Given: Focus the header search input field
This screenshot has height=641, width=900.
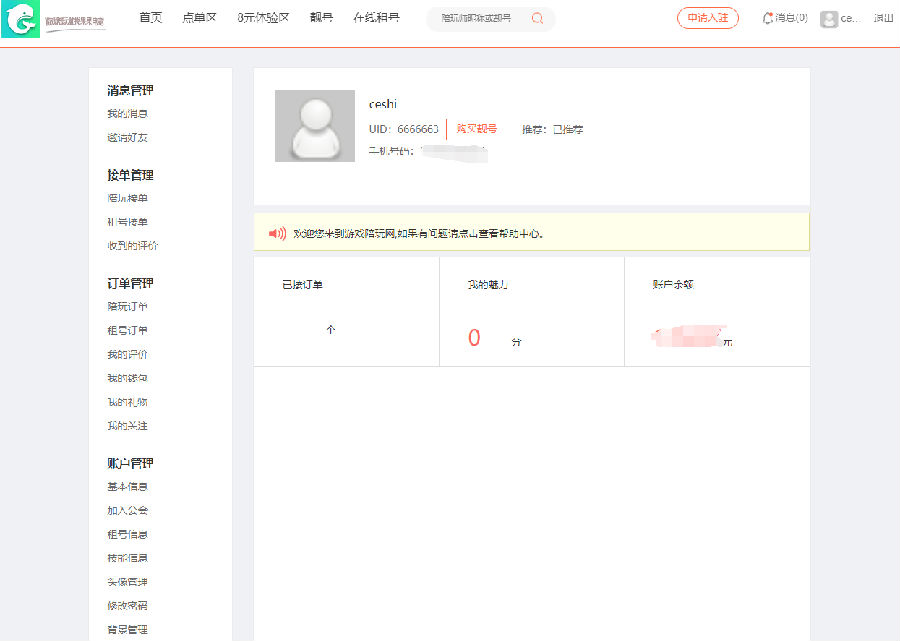Looking at the screenshot, I should point(478,19).
